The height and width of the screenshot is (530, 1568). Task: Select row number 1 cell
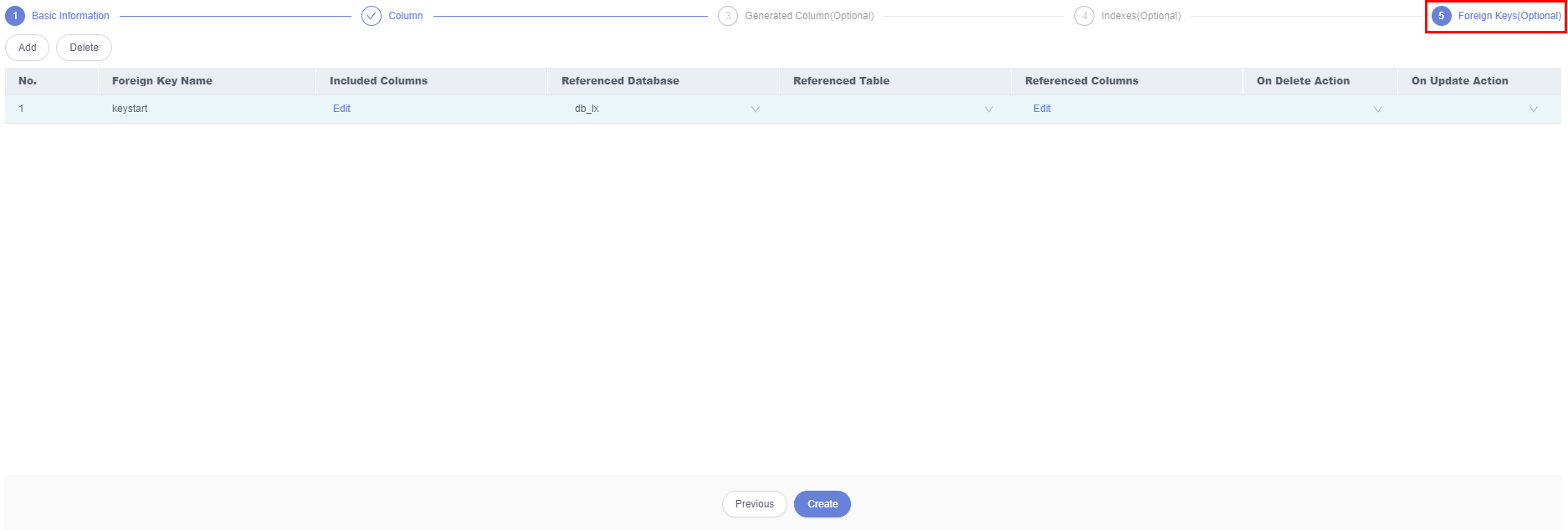tap(52, 110)
